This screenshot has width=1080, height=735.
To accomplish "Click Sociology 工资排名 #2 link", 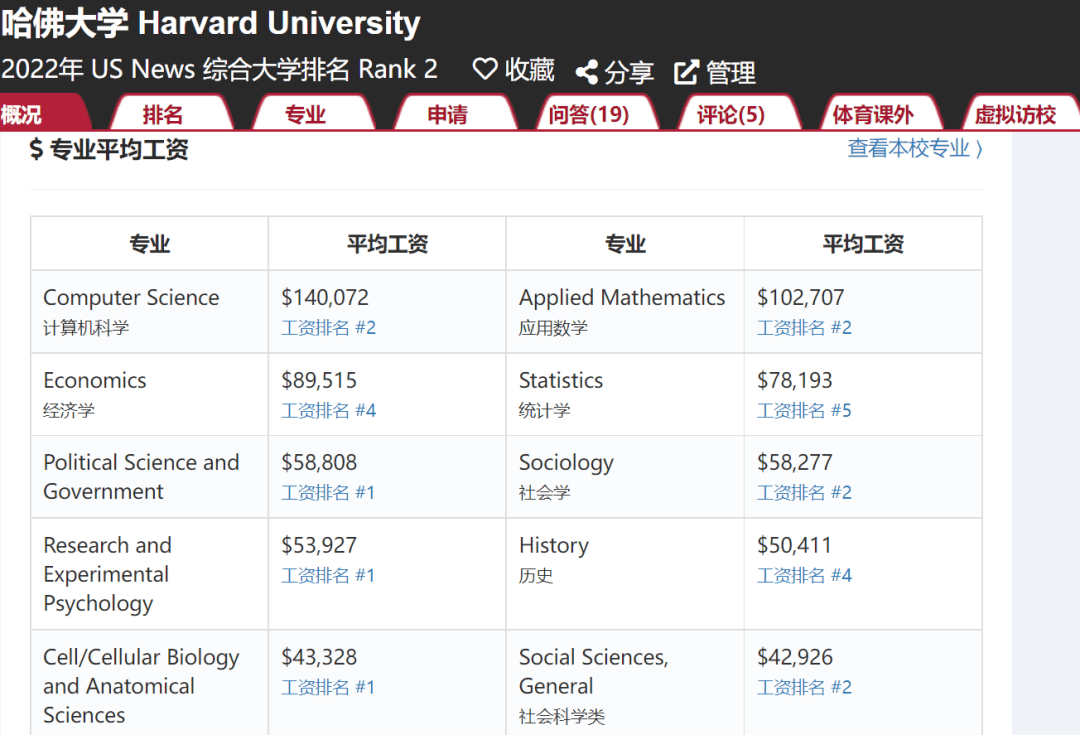I will tap(804, 493).
